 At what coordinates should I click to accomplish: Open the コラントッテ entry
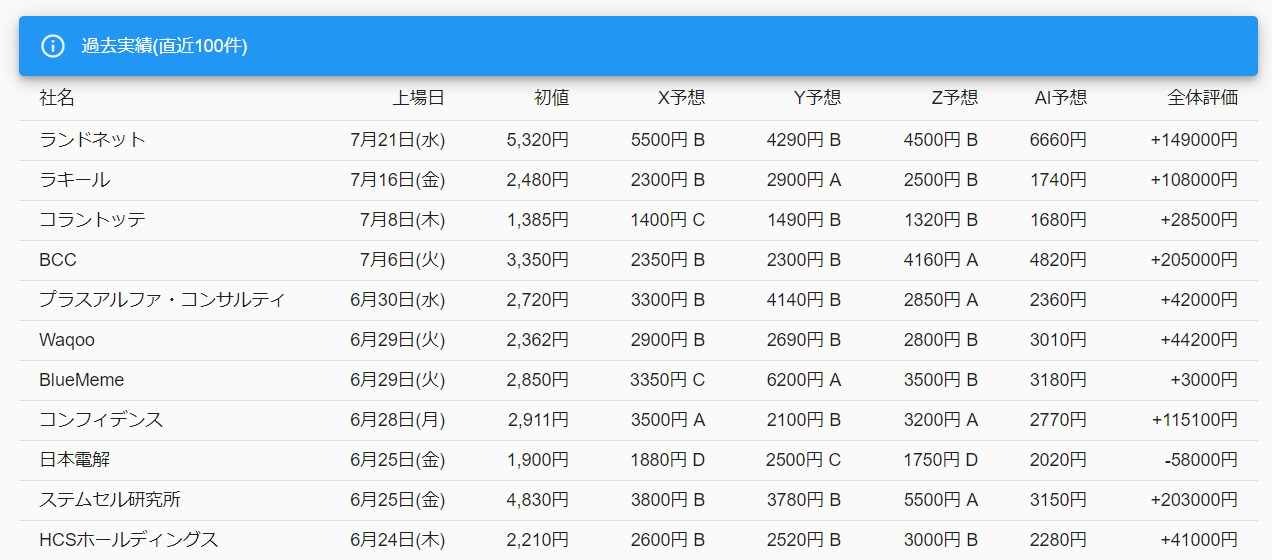coord(92,220)
